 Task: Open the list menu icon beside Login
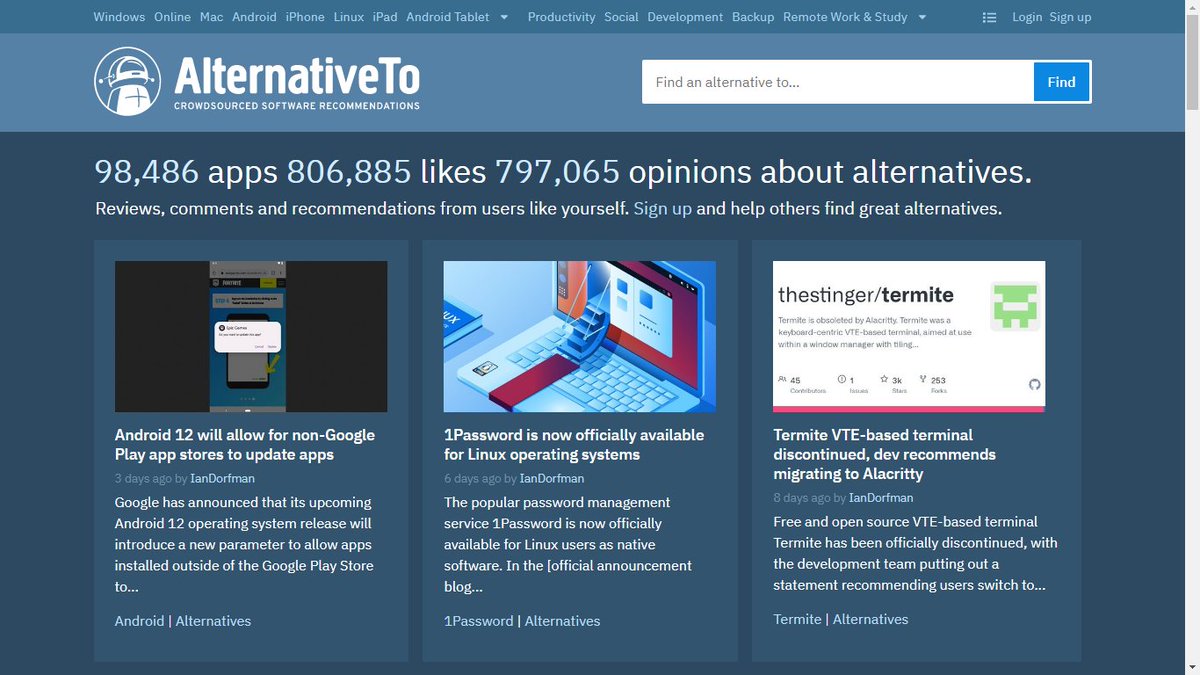pos(989,17)
